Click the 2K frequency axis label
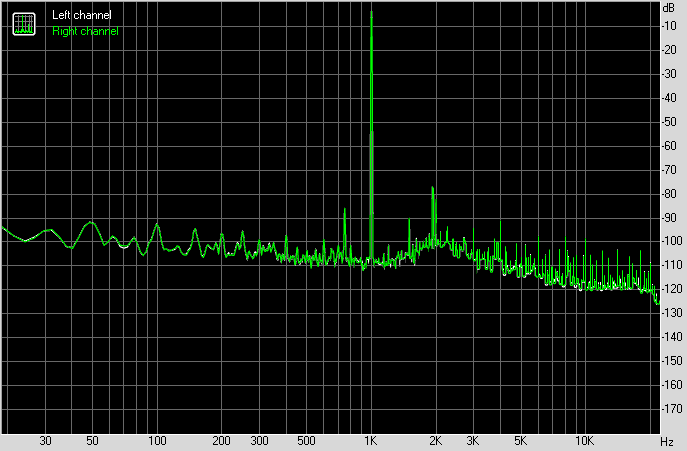Image resolution: width=687 pixels, height=451 pixels. tap(435, 440)
